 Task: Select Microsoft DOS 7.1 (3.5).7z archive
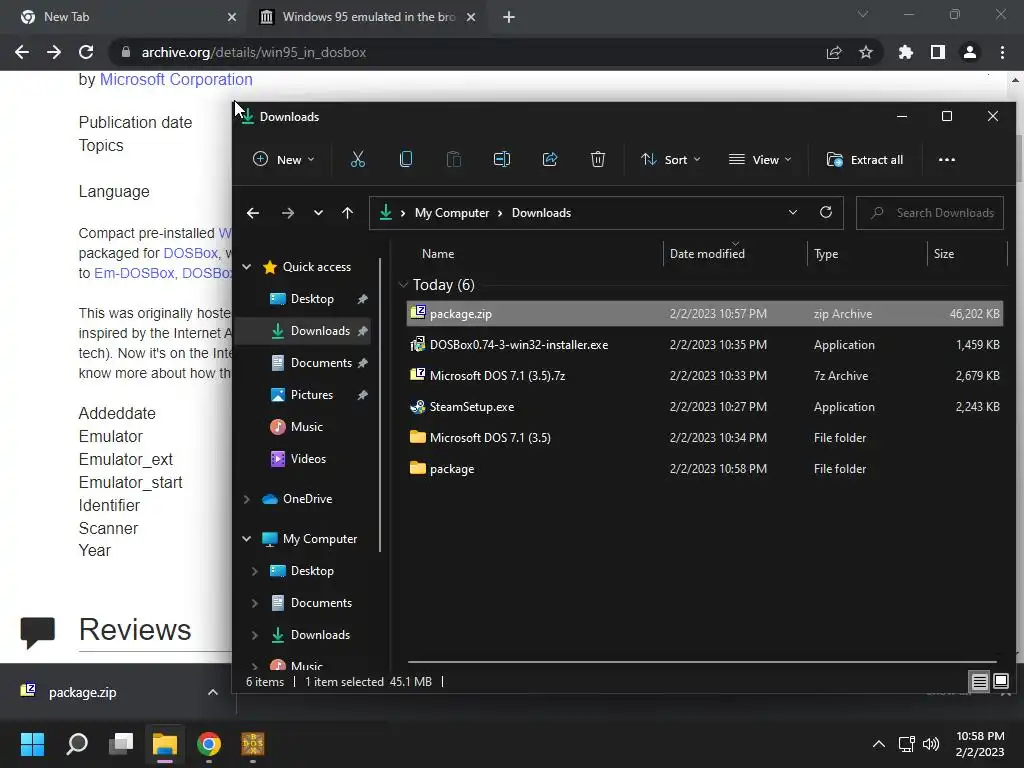coord(705,376)
